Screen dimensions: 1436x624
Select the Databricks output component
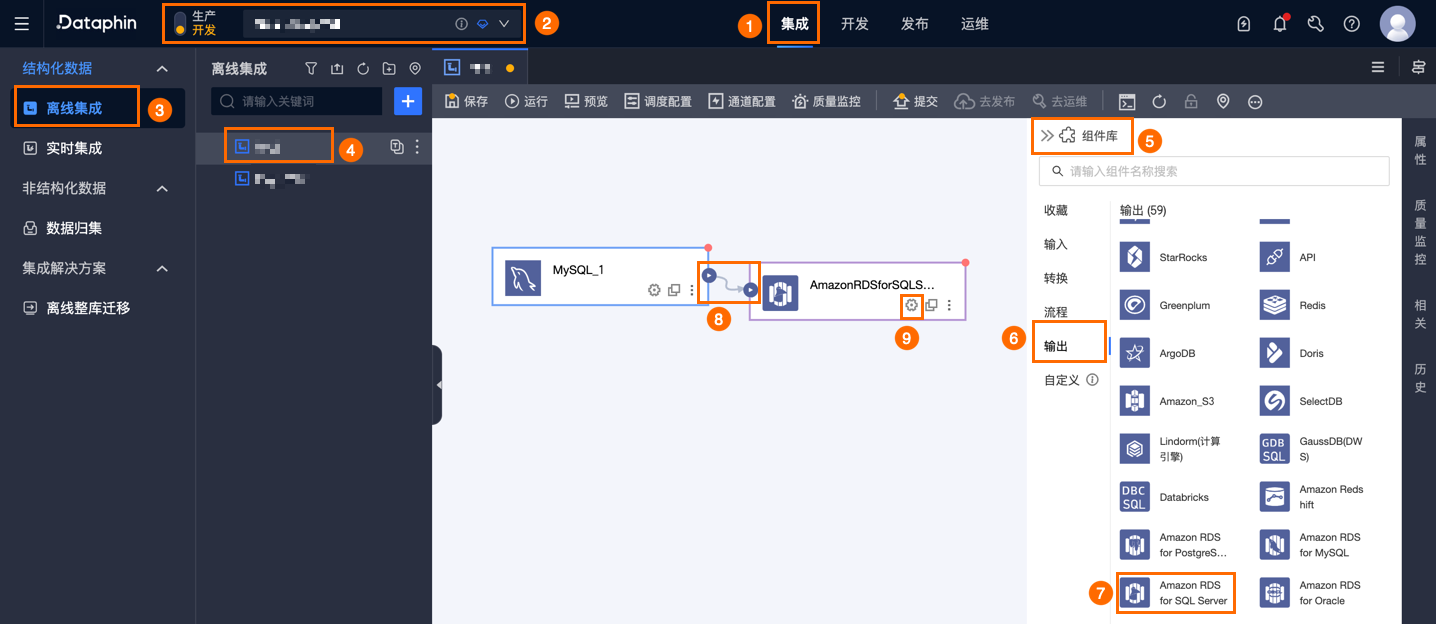1165,497
